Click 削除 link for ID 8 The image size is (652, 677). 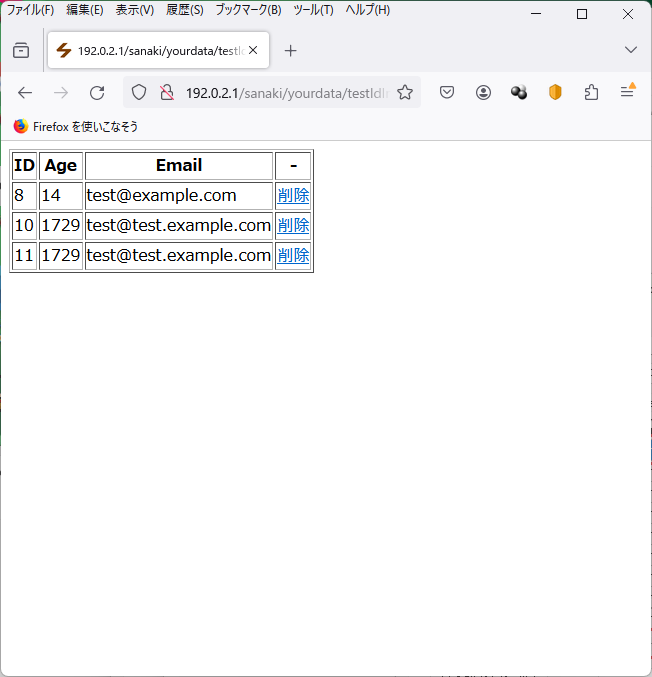click(293, 196)
